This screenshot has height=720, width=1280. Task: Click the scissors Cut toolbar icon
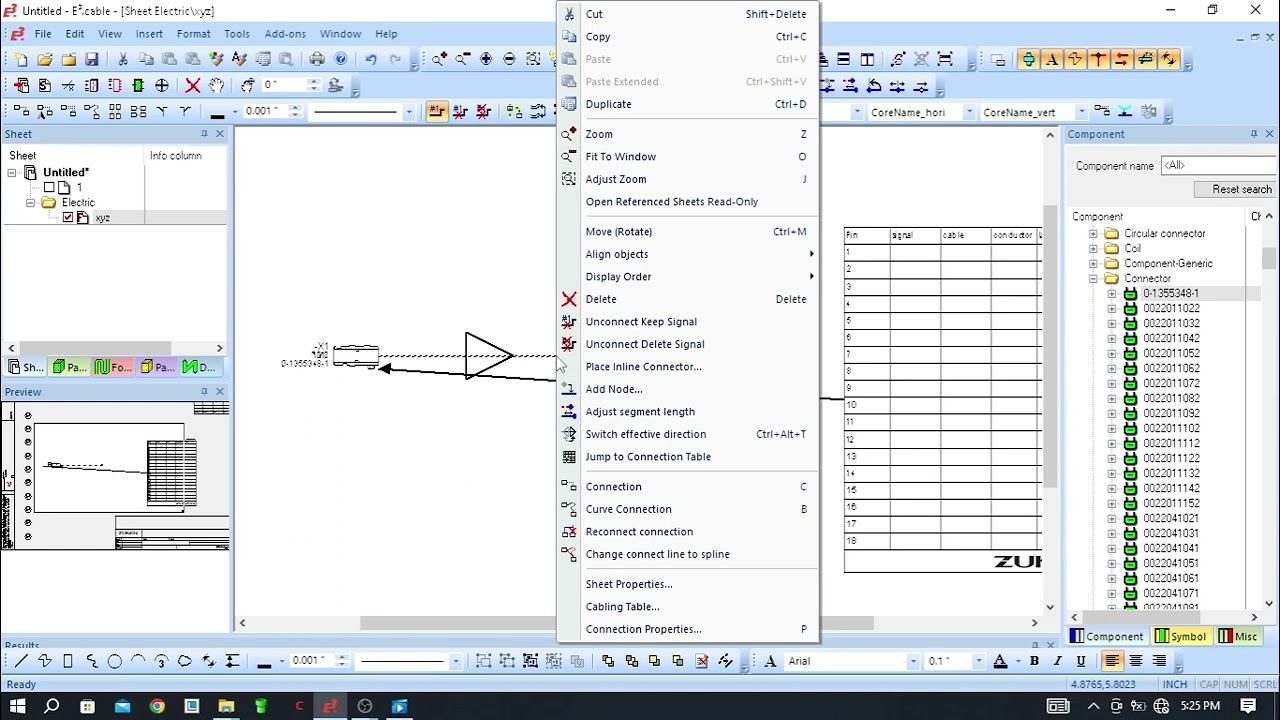pyautogui.click(x=123, y=60)
